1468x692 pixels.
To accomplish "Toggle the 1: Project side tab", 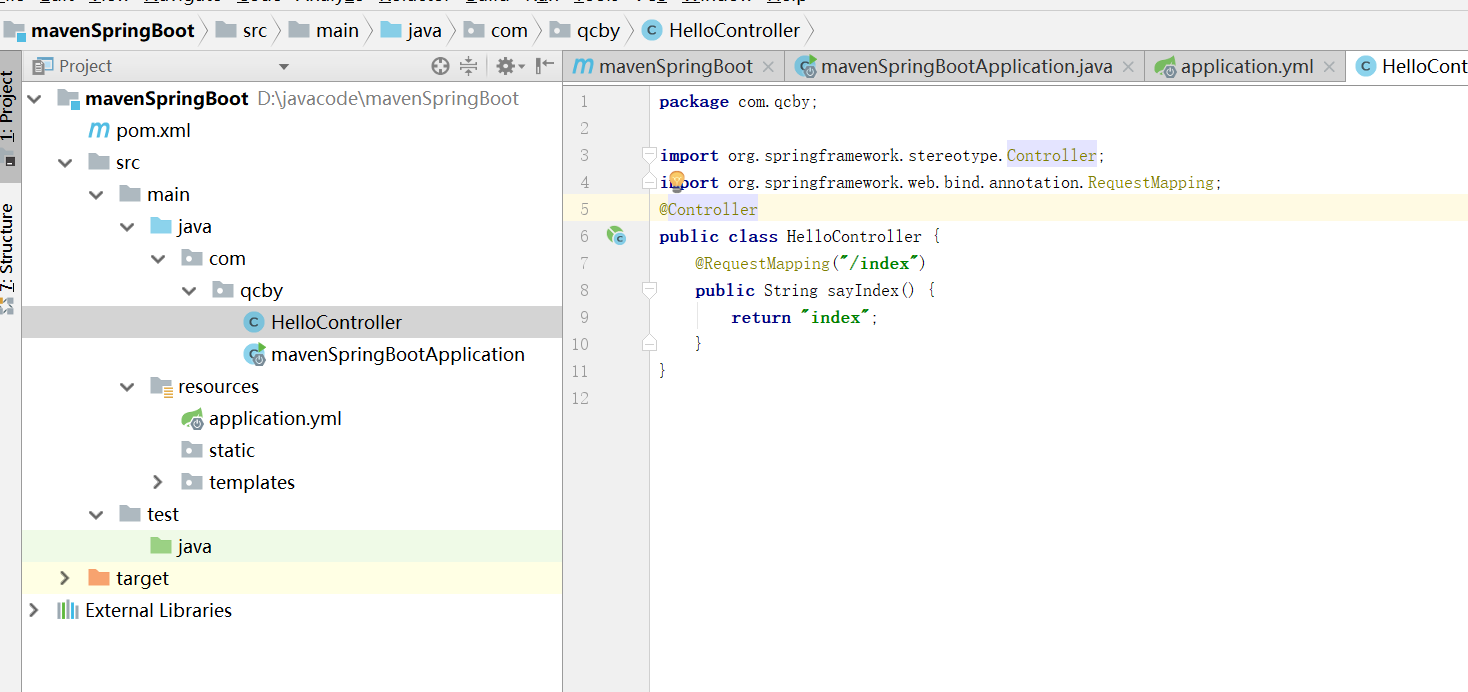I will pos(9,118).
